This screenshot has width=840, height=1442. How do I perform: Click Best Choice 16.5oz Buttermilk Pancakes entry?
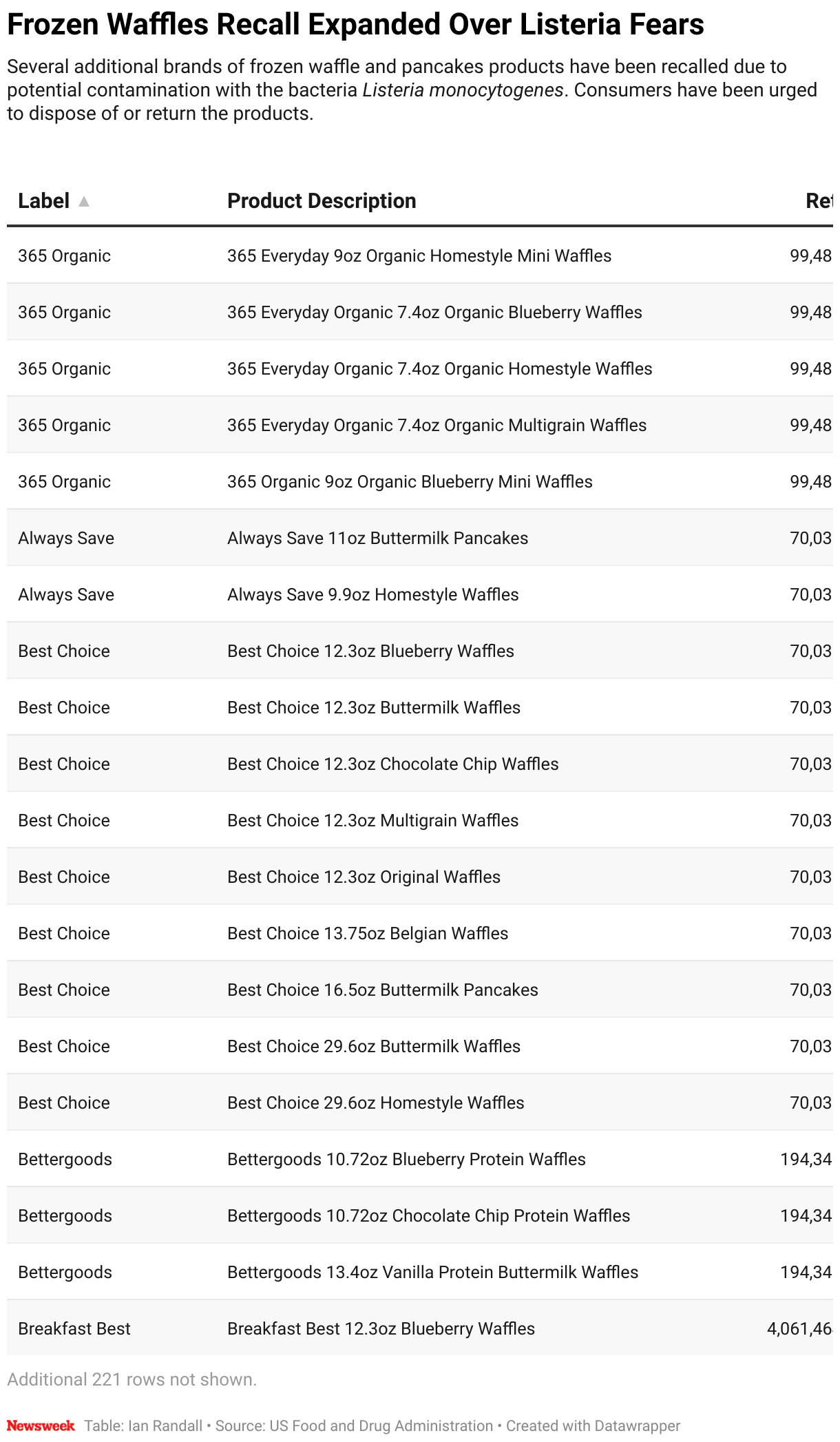pyautogui.click(x=382, y=990)
